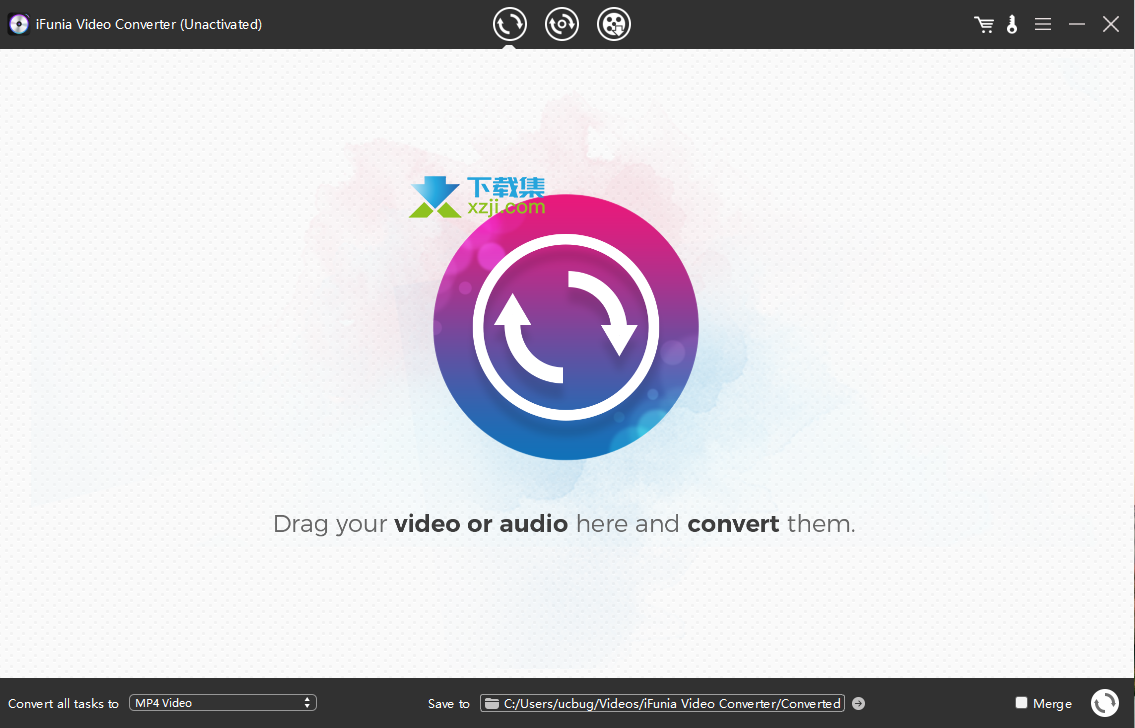Click the folder icon in save path

[x=491, y=703]
